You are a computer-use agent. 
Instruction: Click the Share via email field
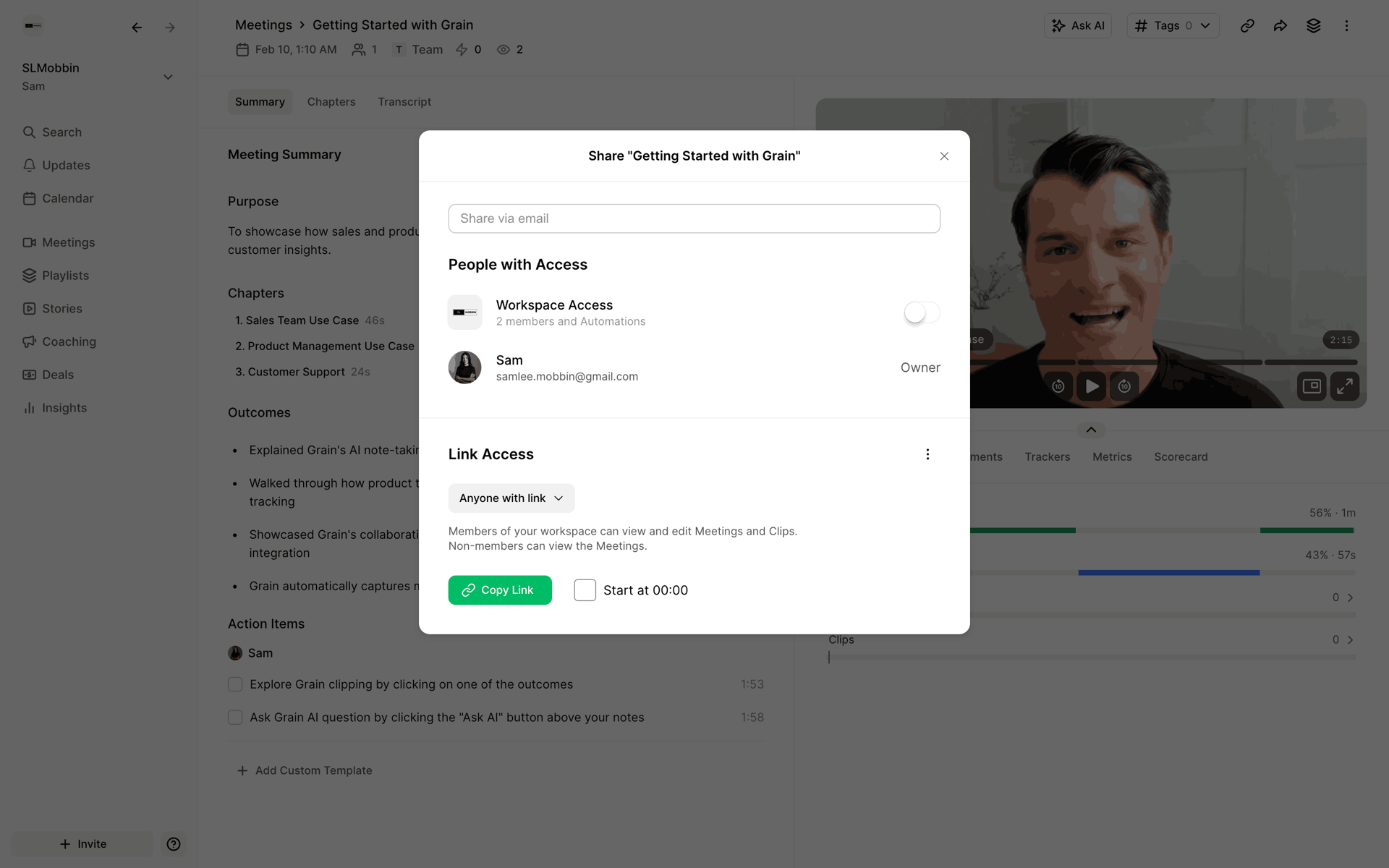click(x=694, y=218)
